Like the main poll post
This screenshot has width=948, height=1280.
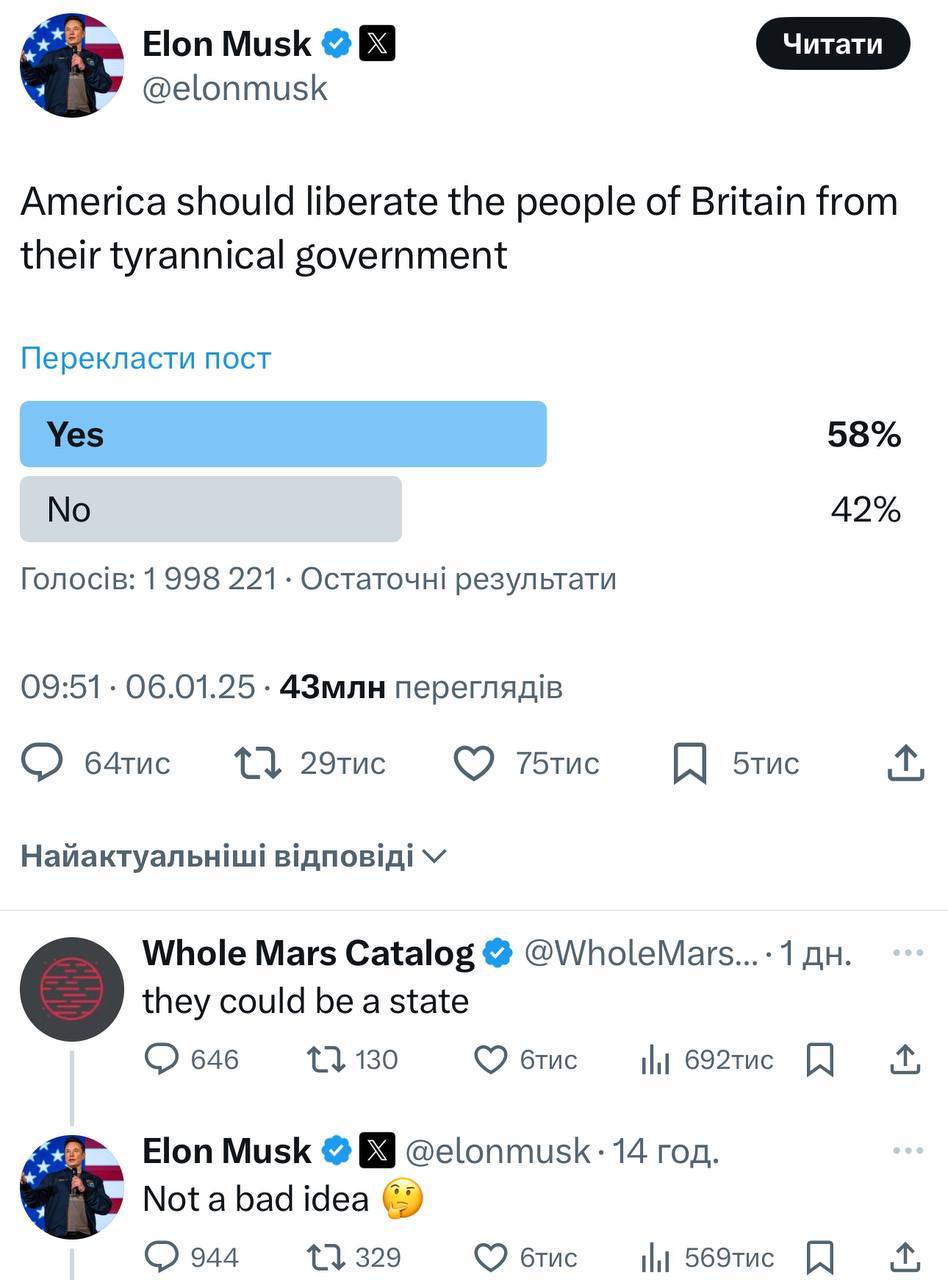coord(474,763)
